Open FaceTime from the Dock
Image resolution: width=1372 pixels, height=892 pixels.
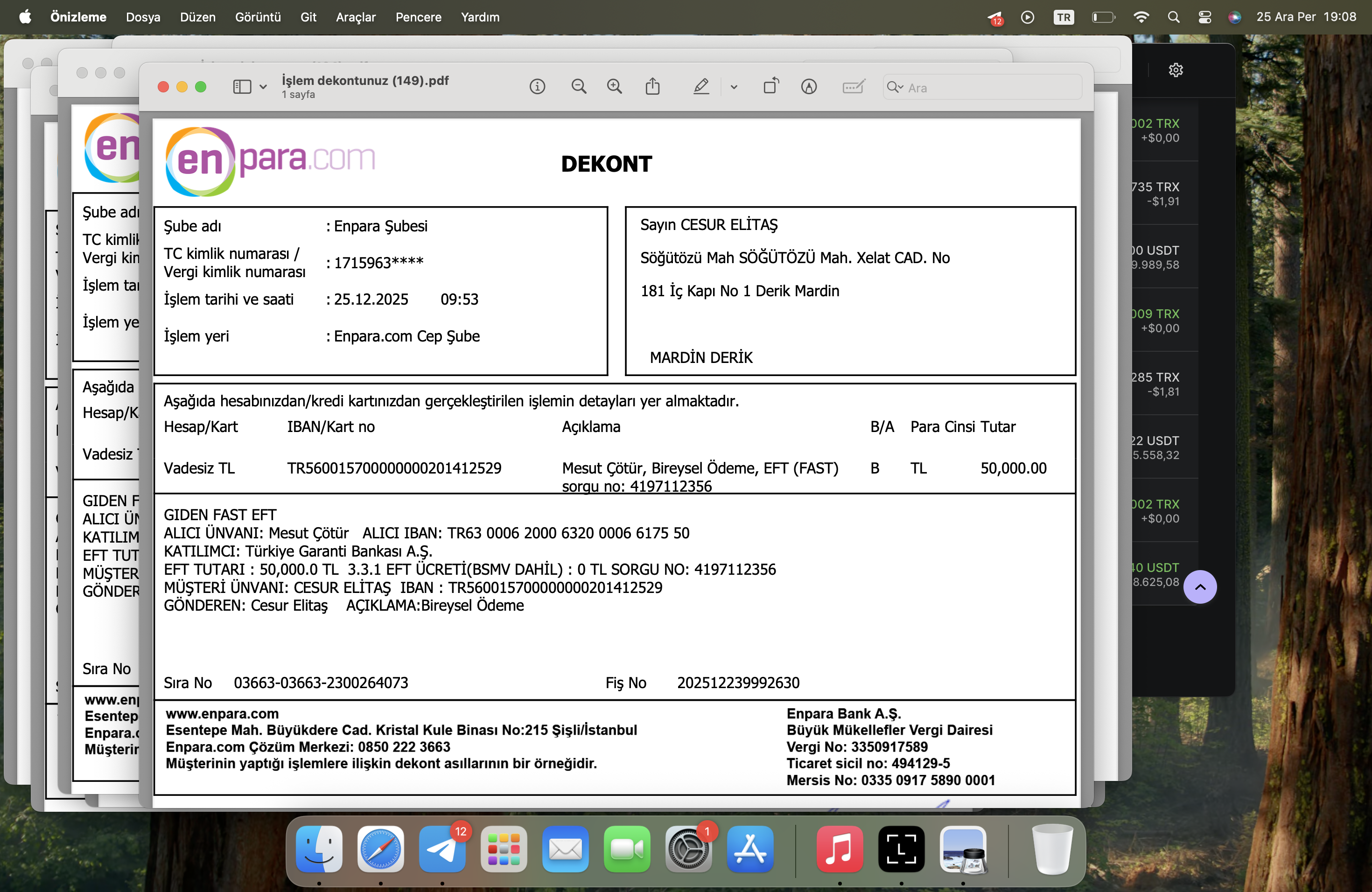point(627,849)
